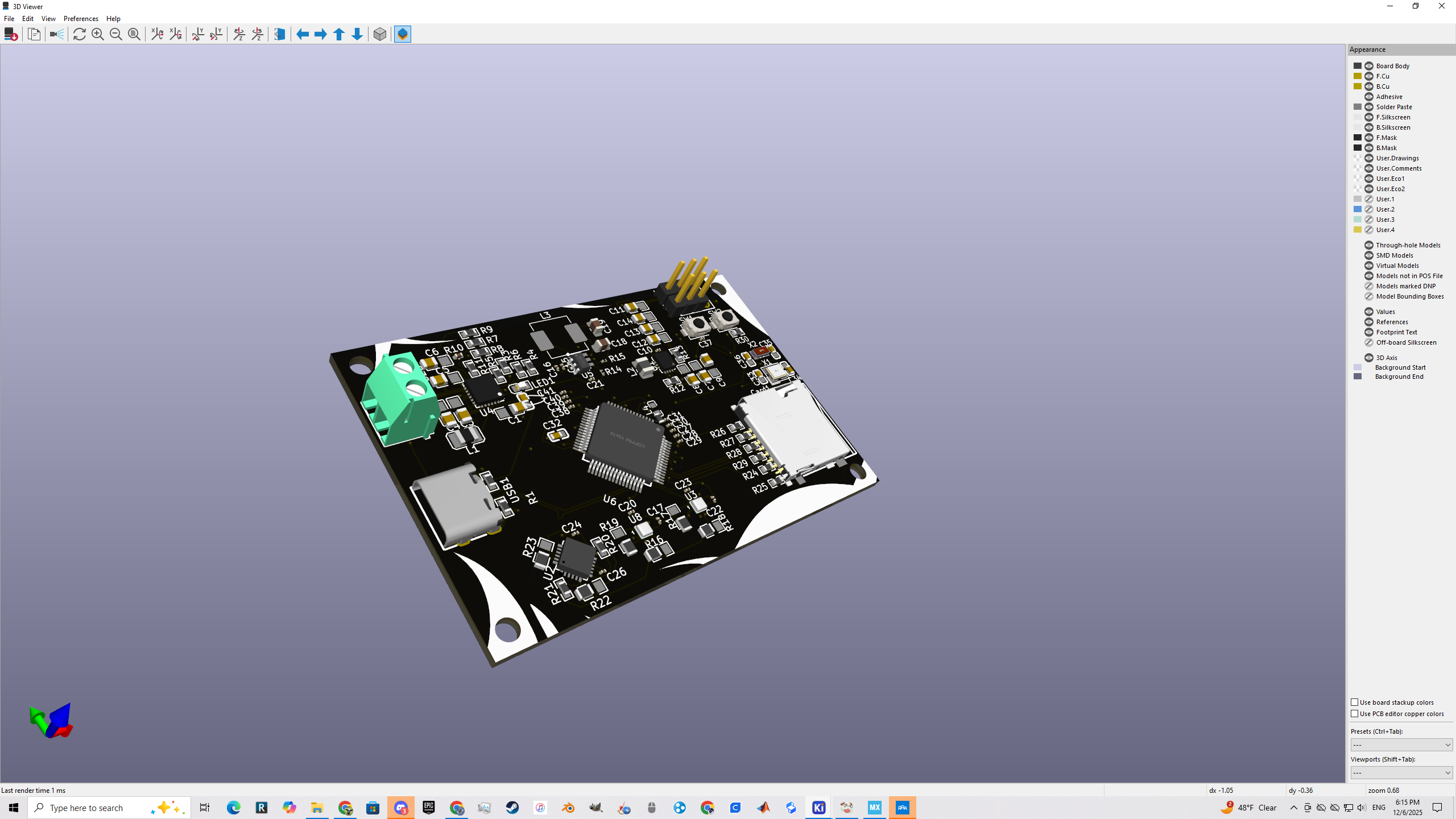The image size is (1456, 819).
Task: Check Use PCB editor copper colors
Action: pyautogui.click(x=1355, y=714)
